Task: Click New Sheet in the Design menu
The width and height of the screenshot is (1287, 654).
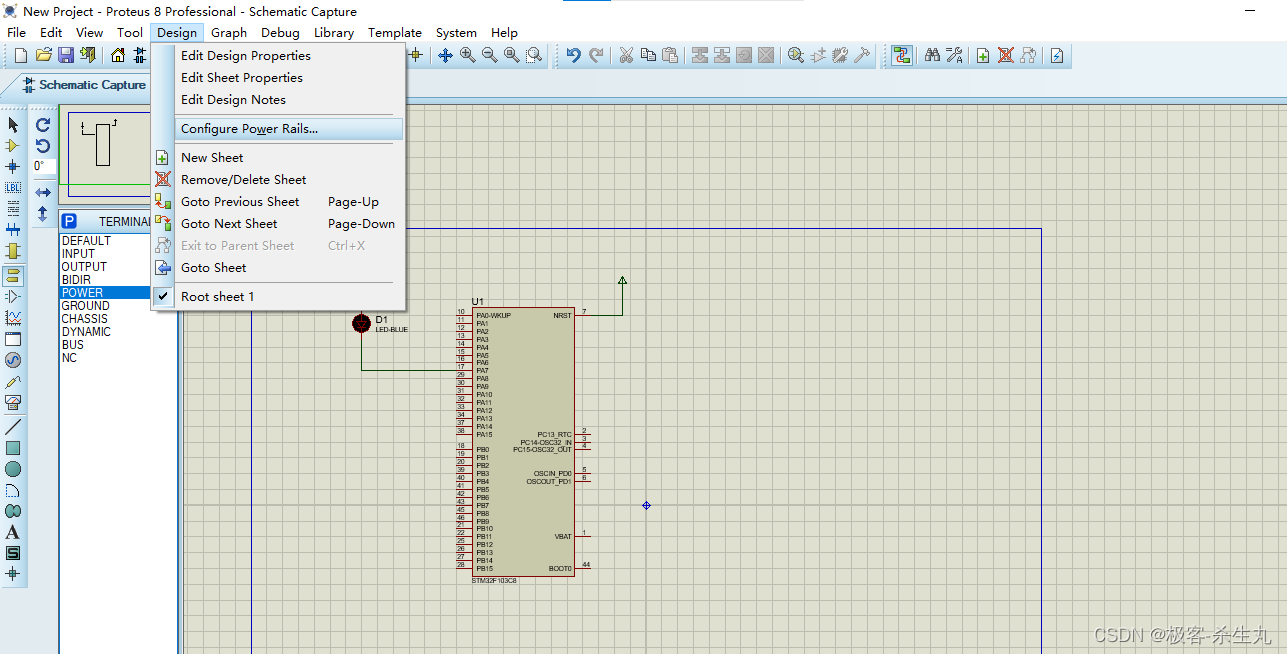Action: (212, 157)
